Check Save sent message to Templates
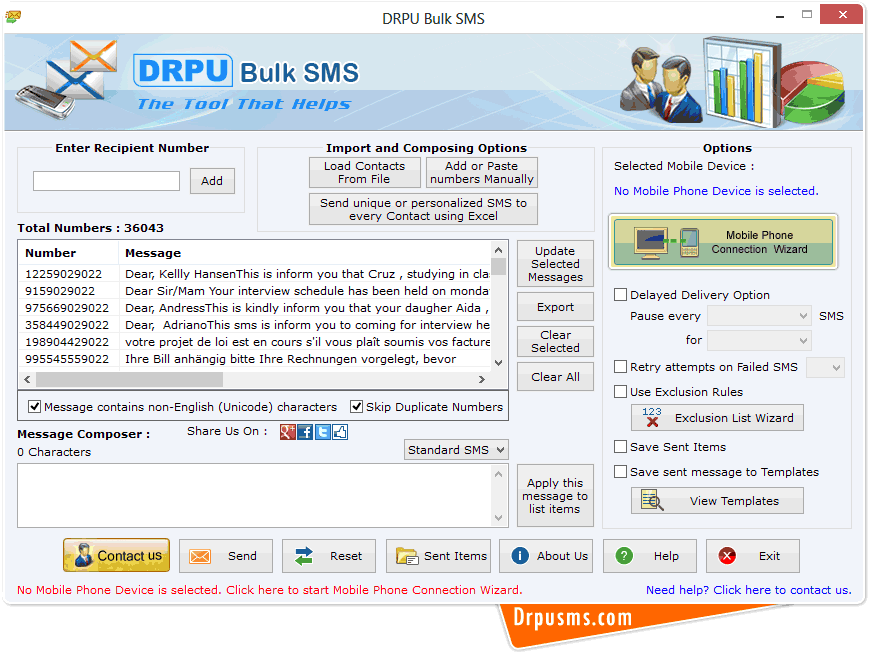This screenshot has height=654, width=869. click(x=620, y=472)
